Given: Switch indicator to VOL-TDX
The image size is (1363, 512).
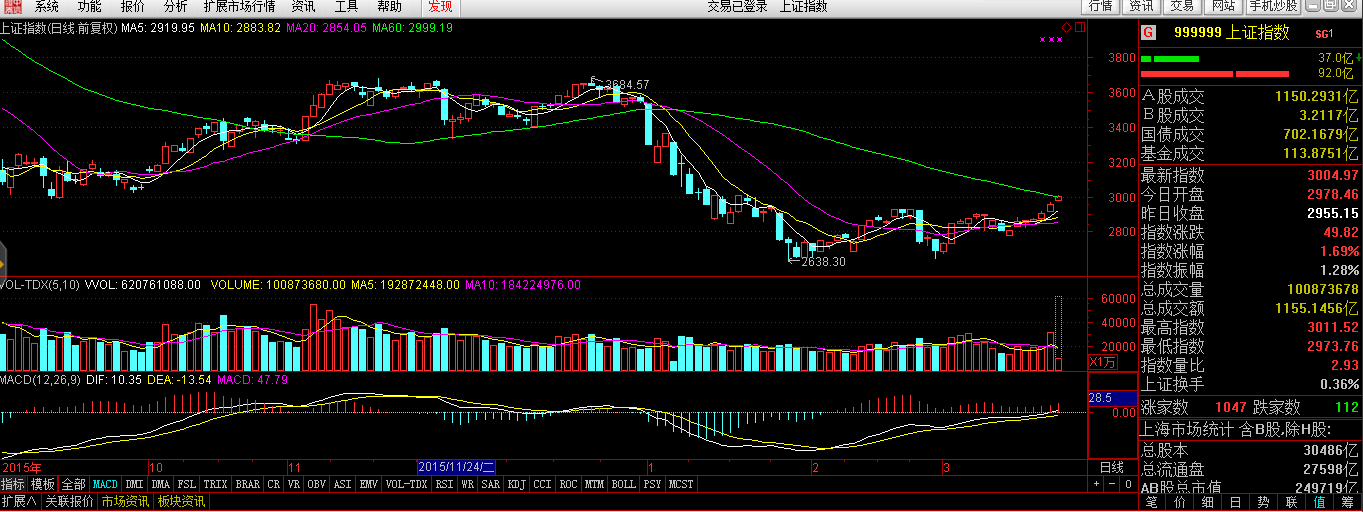Looking at the screenshot, I should 406,484.
